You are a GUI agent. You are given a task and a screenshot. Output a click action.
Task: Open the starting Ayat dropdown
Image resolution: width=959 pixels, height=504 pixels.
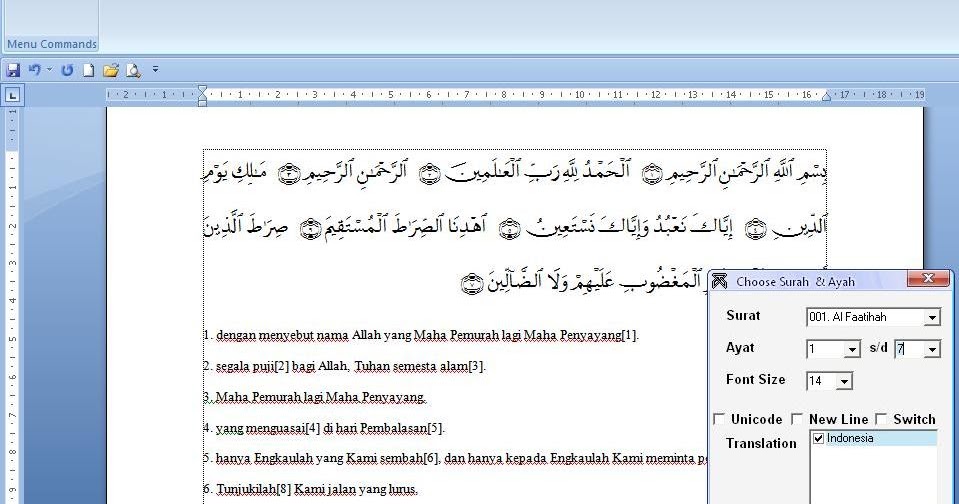click(x=853, y=349)
